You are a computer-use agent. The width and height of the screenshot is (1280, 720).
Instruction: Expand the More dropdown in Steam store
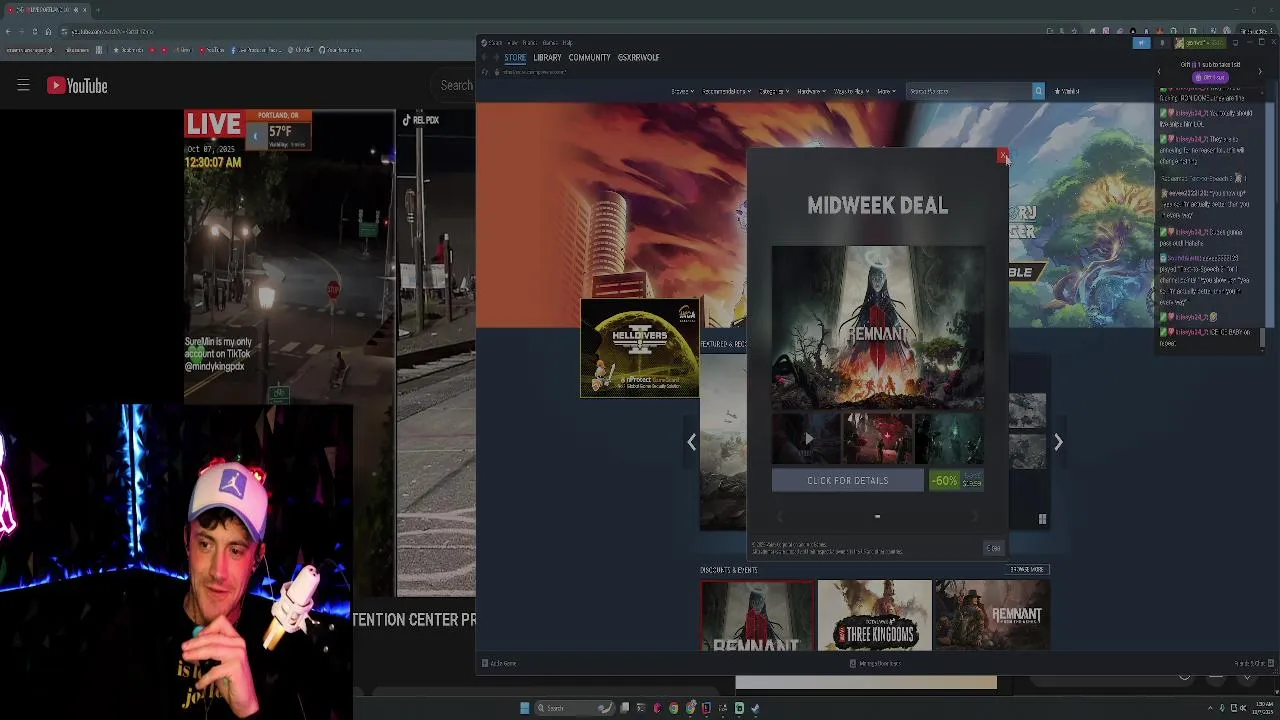click(x=886, y=91)
